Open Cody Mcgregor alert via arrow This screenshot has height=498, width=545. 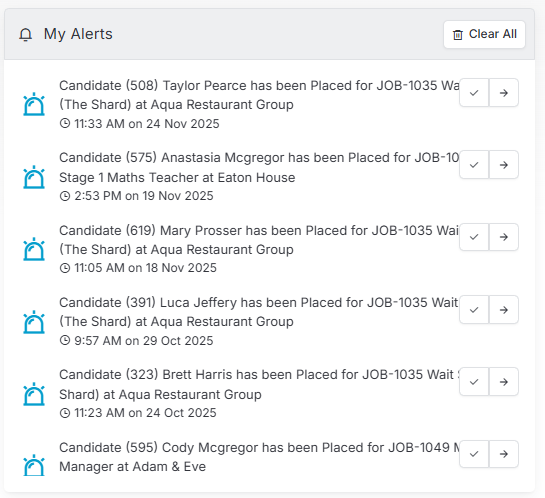point(504,454)
